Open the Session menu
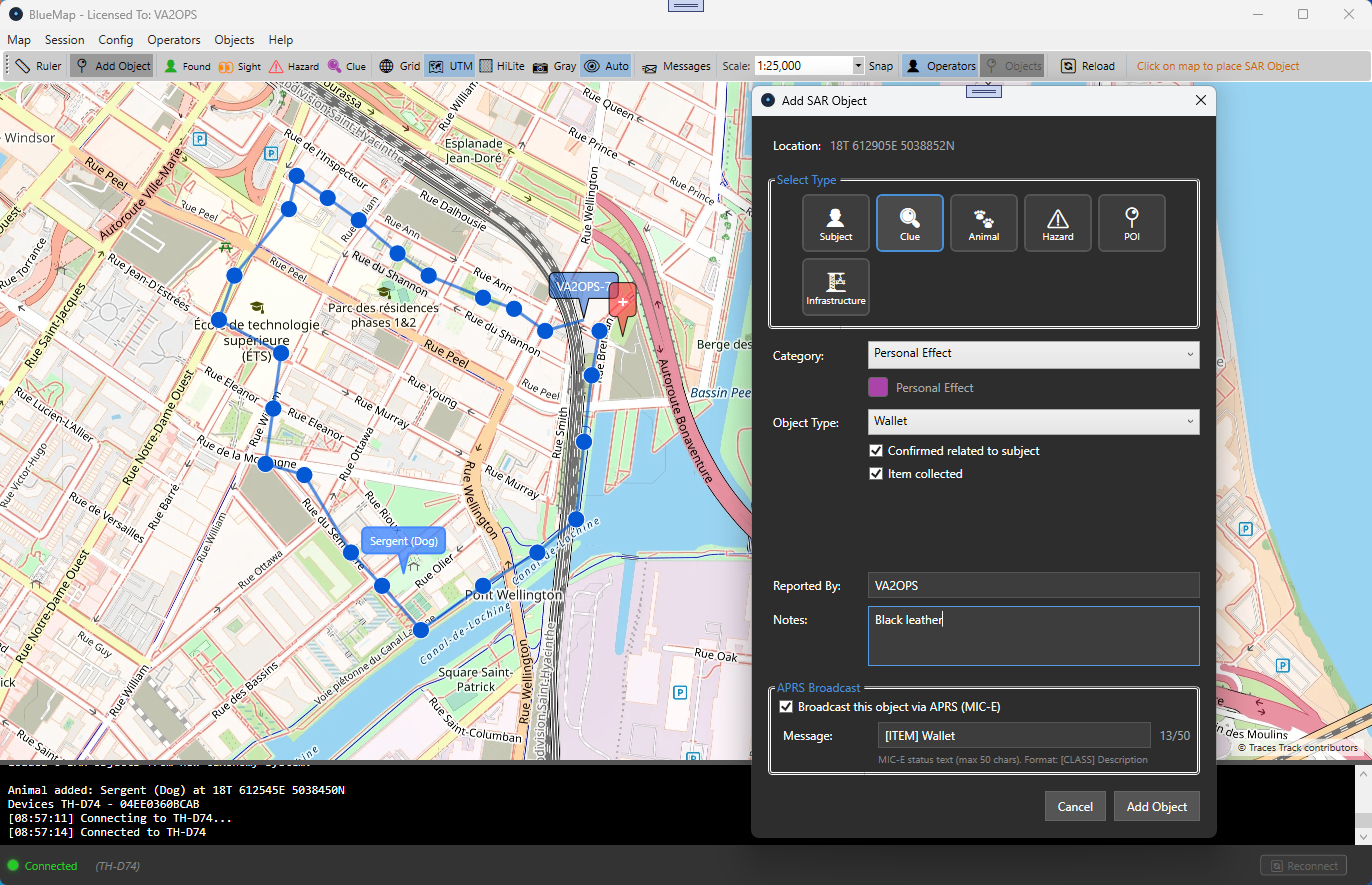 pyautogui.click(x=64, y=40)
